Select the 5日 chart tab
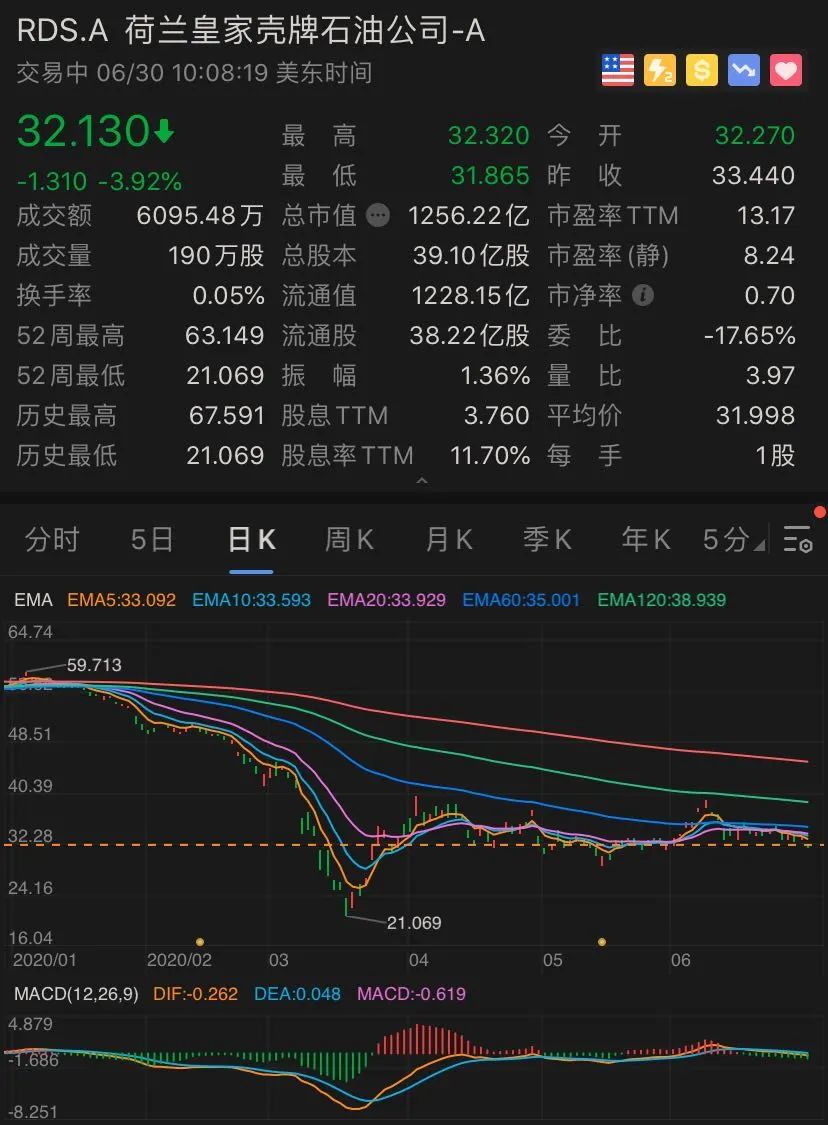 click(x=152, y=540)
